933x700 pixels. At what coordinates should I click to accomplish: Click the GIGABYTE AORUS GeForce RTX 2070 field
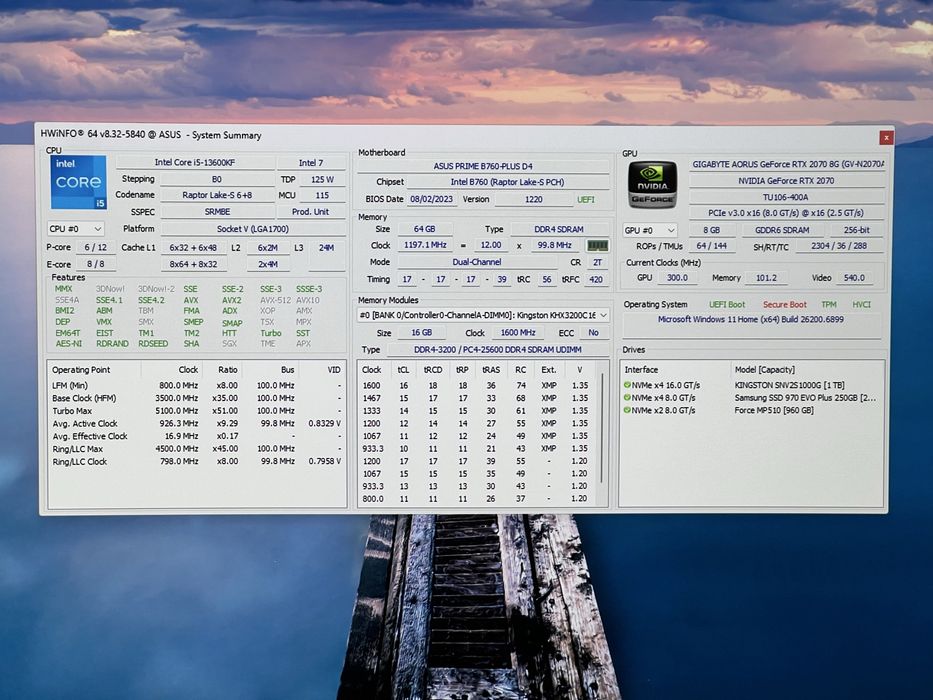787,164
